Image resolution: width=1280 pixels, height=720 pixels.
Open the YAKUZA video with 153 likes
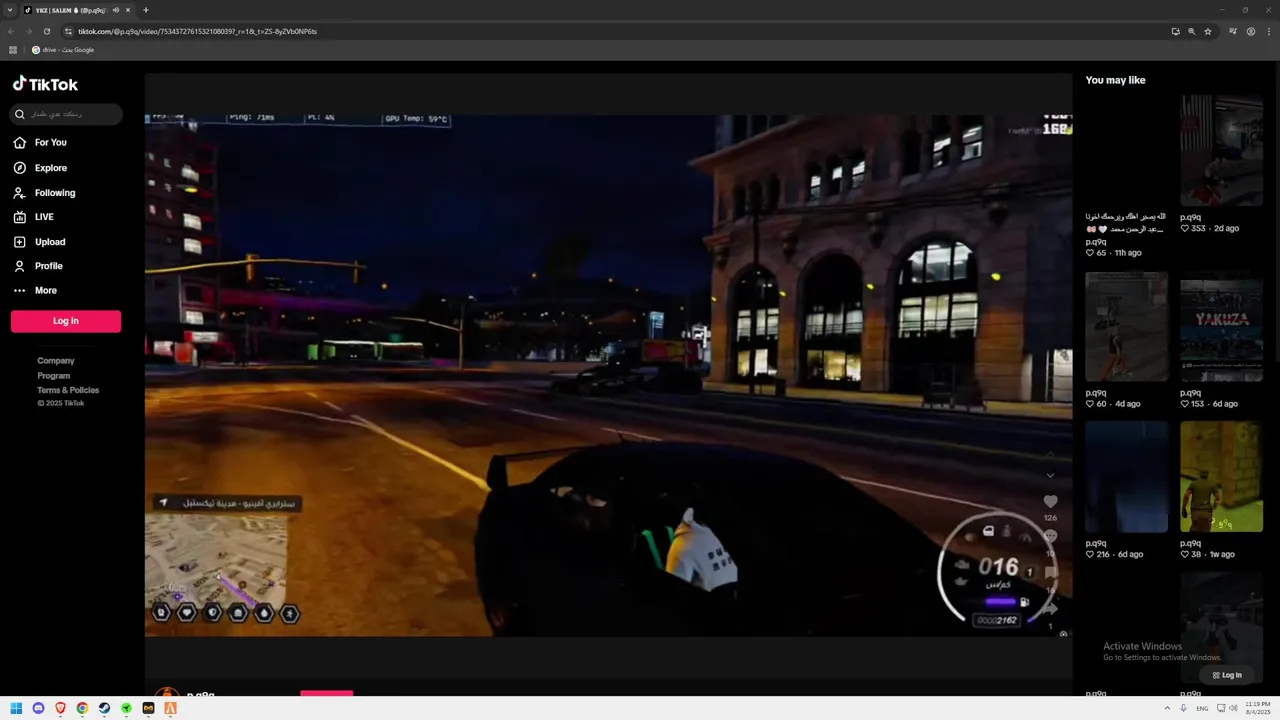pyautogui.click(x=1221, y=326)
